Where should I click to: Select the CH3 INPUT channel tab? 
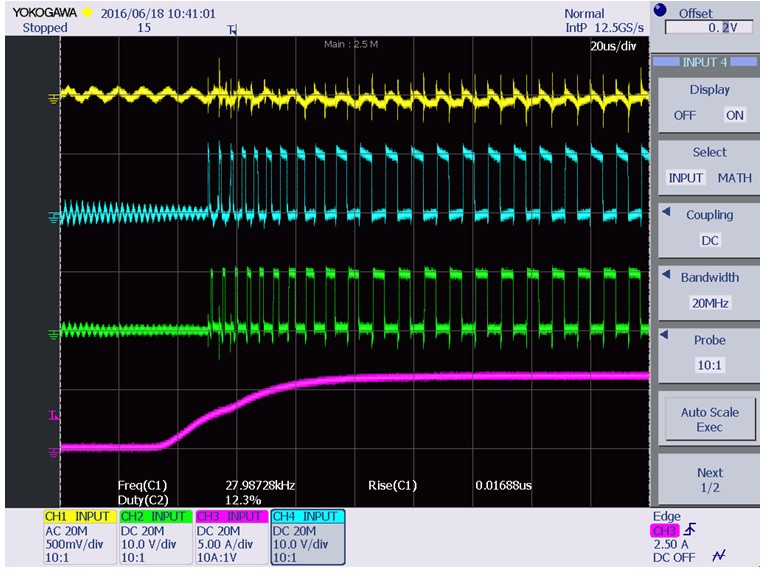[x=231, y=516]
